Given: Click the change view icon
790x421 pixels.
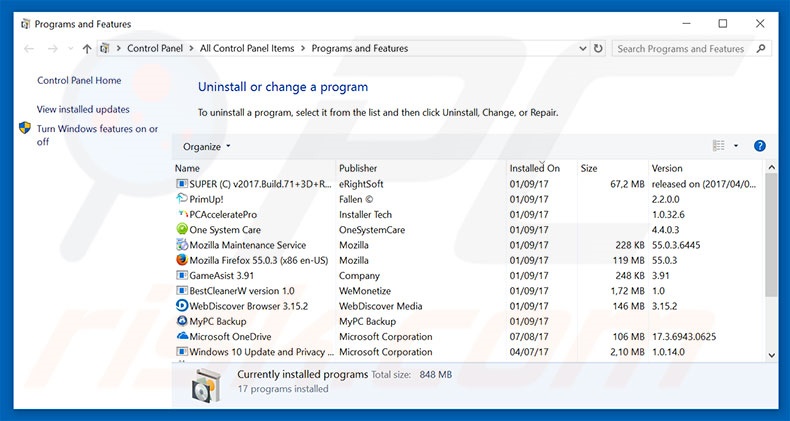Looking at the screenshot, I should 718,146.
